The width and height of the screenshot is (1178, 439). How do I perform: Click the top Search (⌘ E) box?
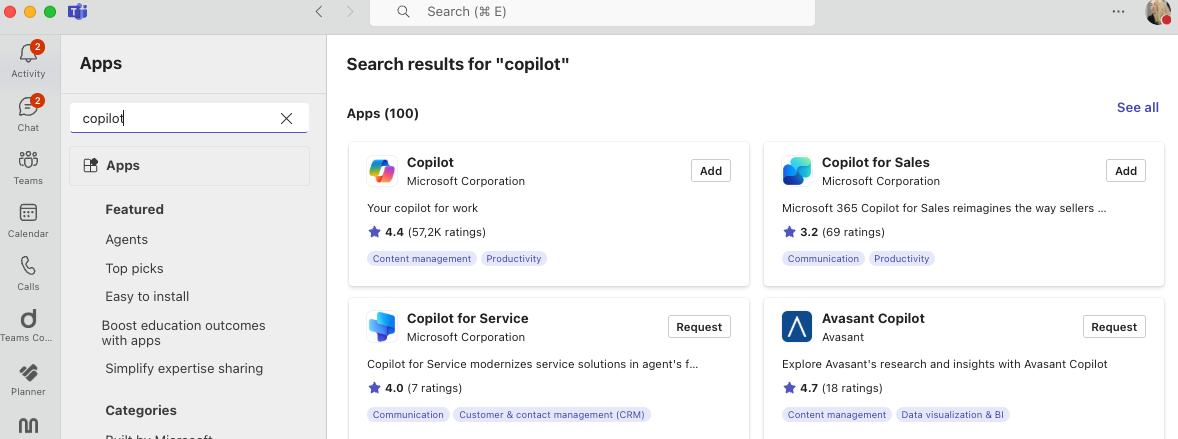pos(592,12)
